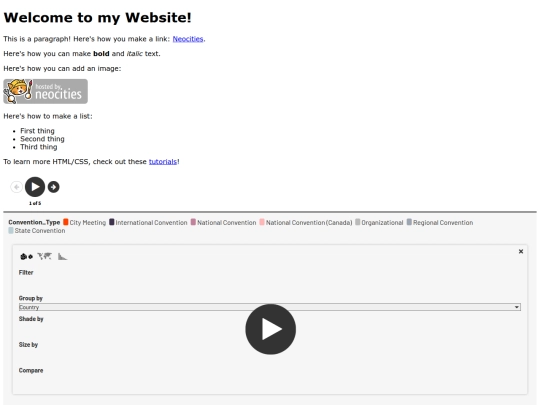Open the tutorials link
Image resolution: width=540 pixels, height=405 pixels.
(163, 162)
